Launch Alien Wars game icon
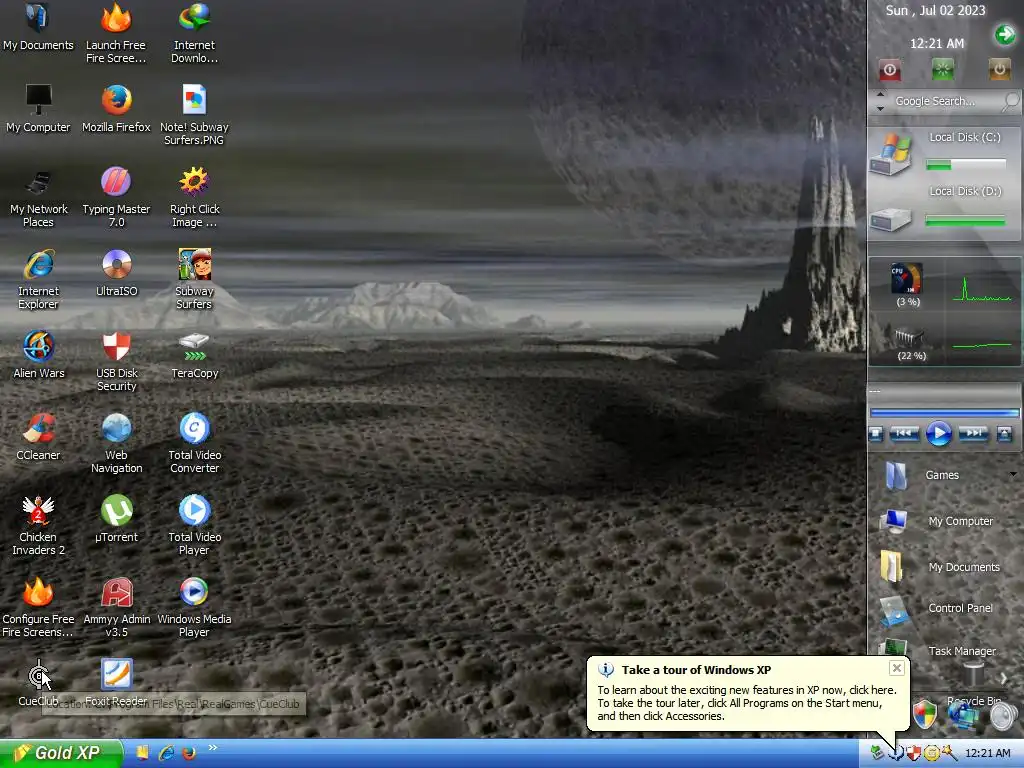1024x768 pixels. (38, 355)
